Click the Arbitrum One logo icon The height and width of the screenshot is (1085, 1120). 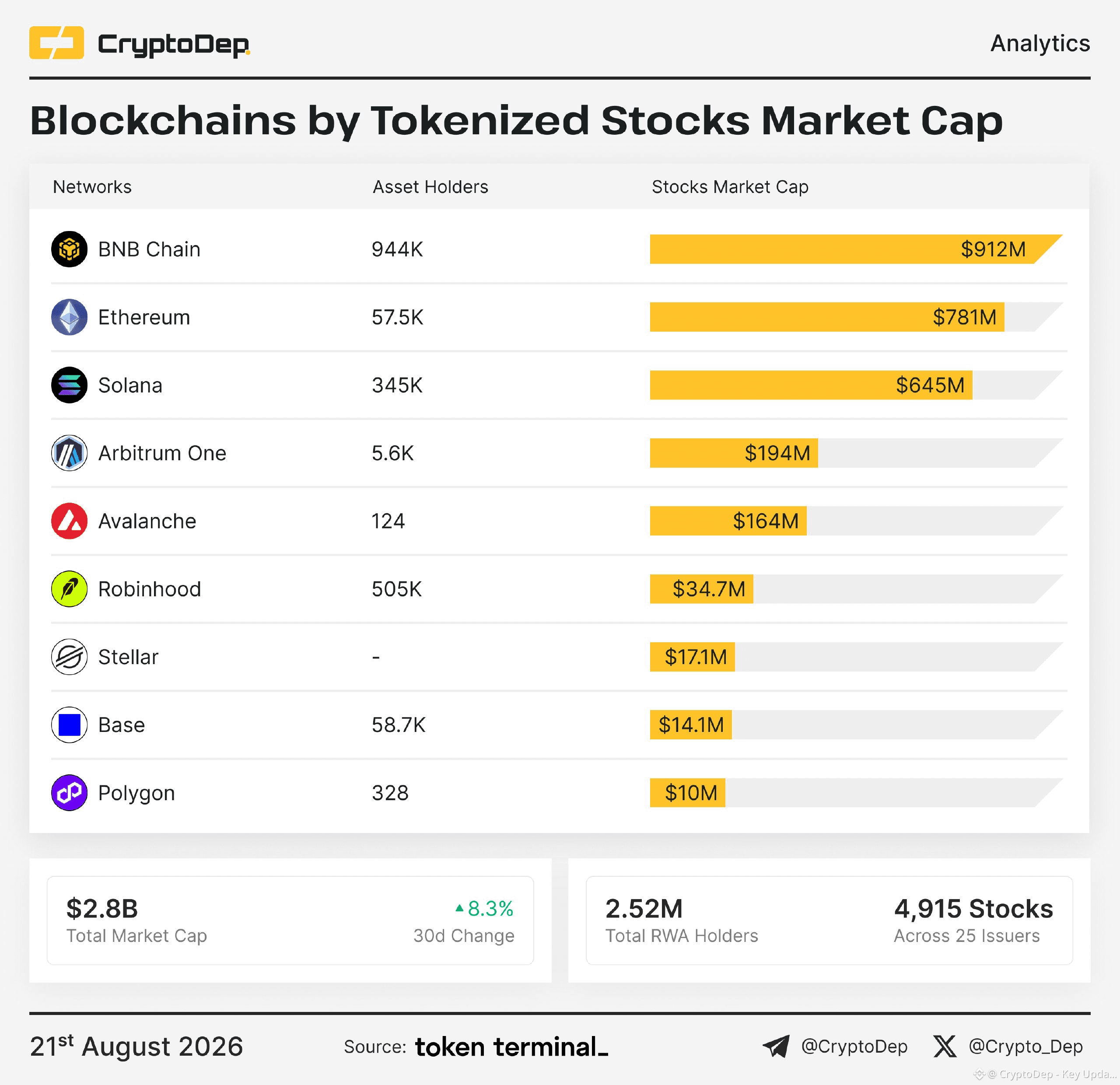pos(69,453)
